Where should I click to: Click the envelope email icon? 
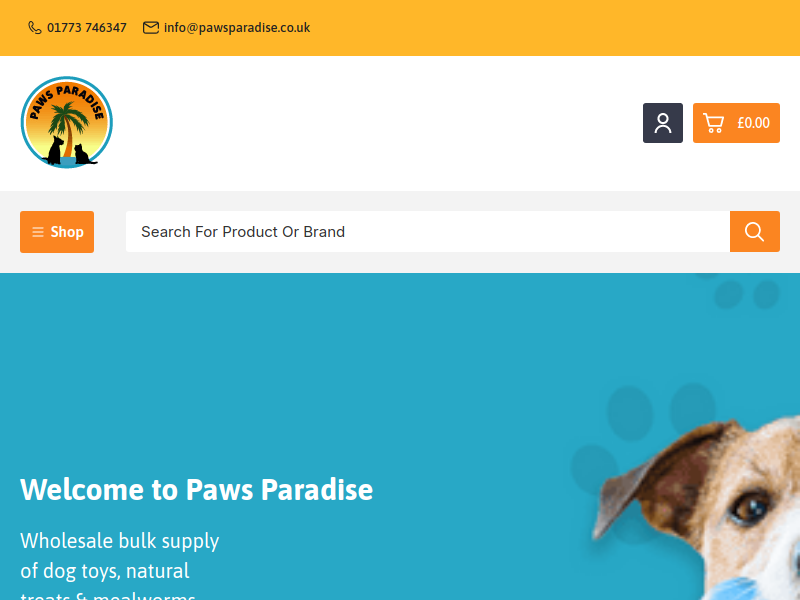(x=151, y=28)
